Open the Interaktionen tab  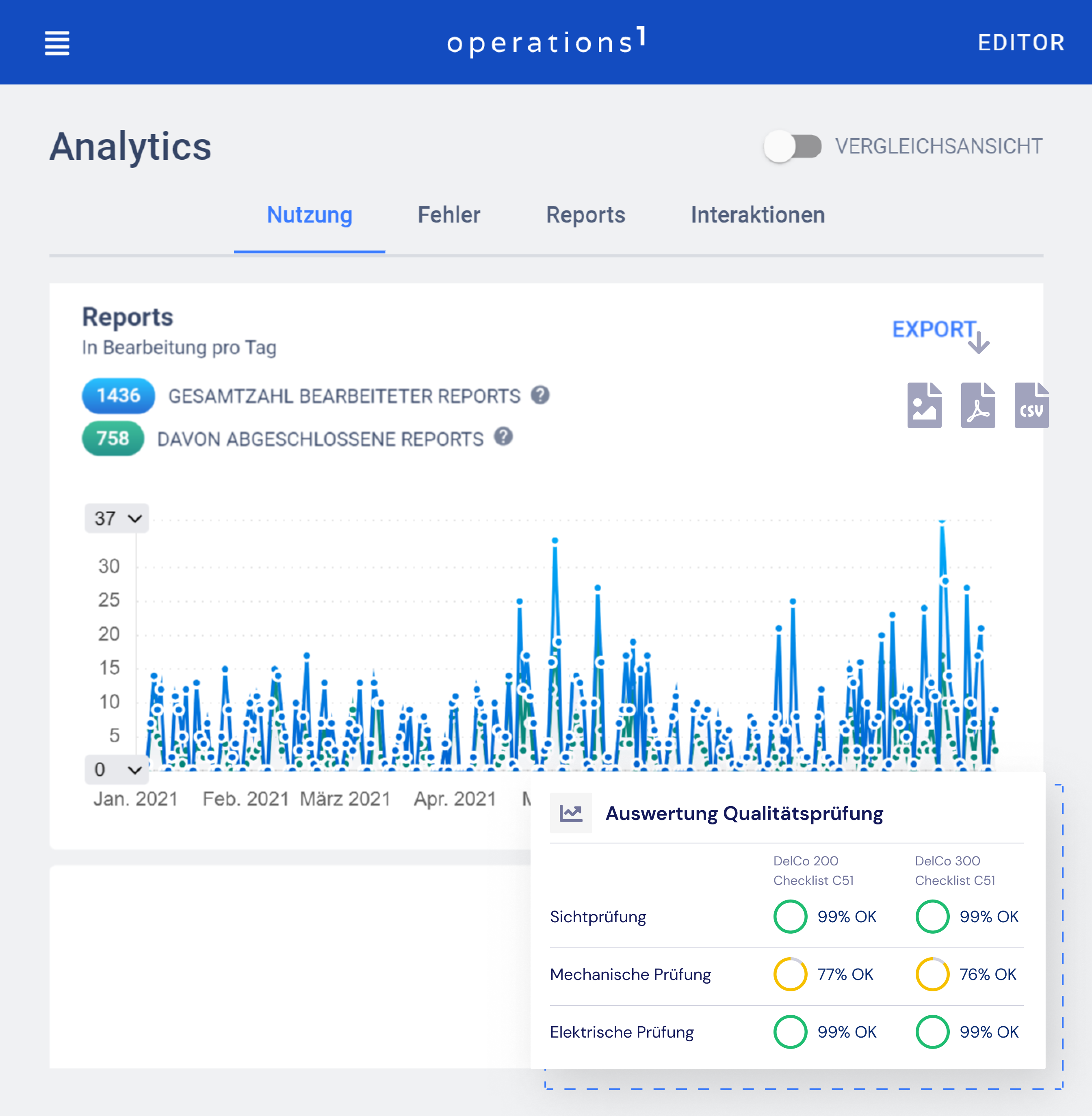tap(757, 215)
